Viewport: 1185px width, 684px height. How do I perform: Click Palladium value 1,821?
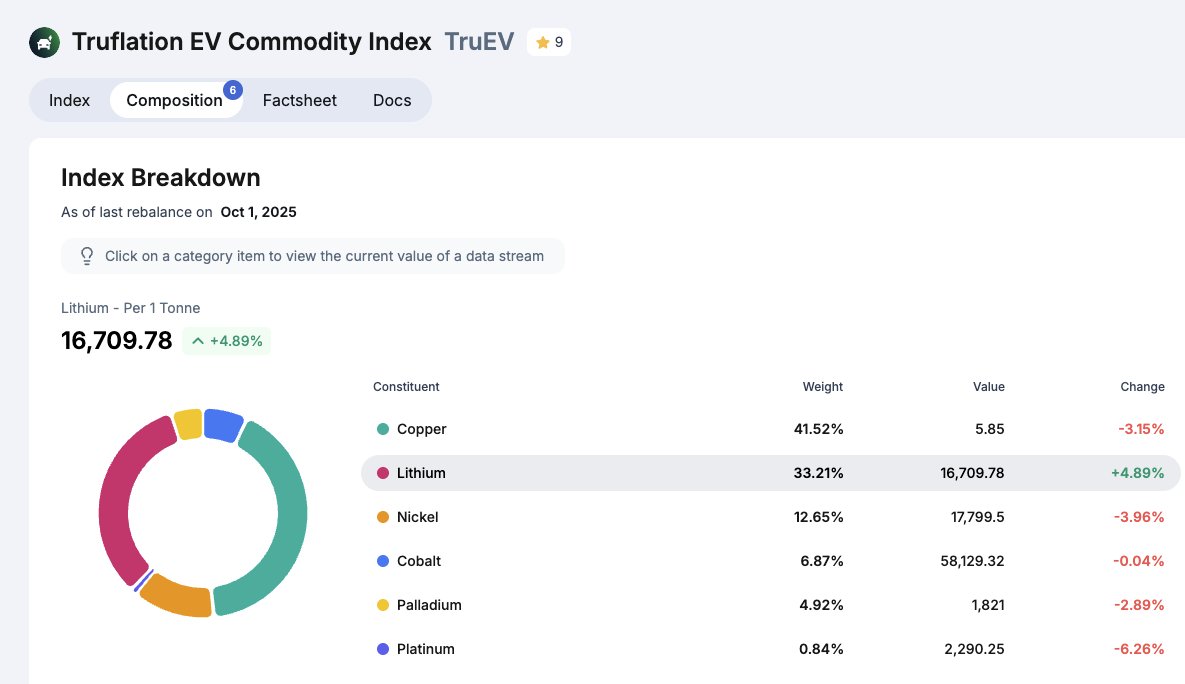(988, 605)
